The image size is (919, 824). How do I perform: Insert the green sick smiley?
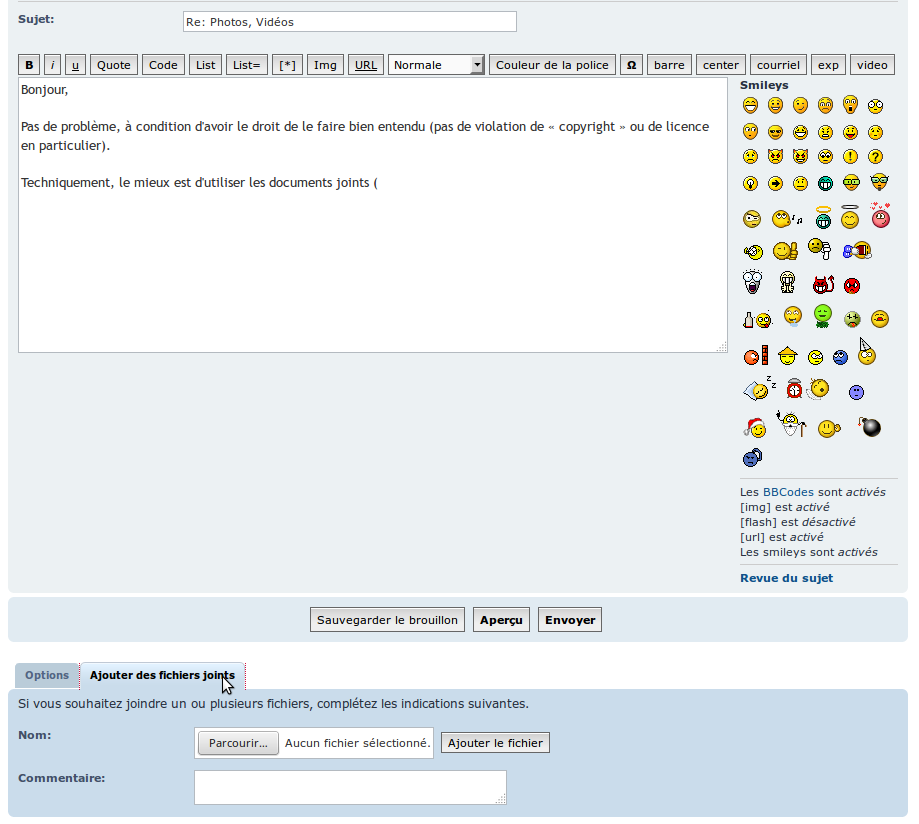click(823, 316)
